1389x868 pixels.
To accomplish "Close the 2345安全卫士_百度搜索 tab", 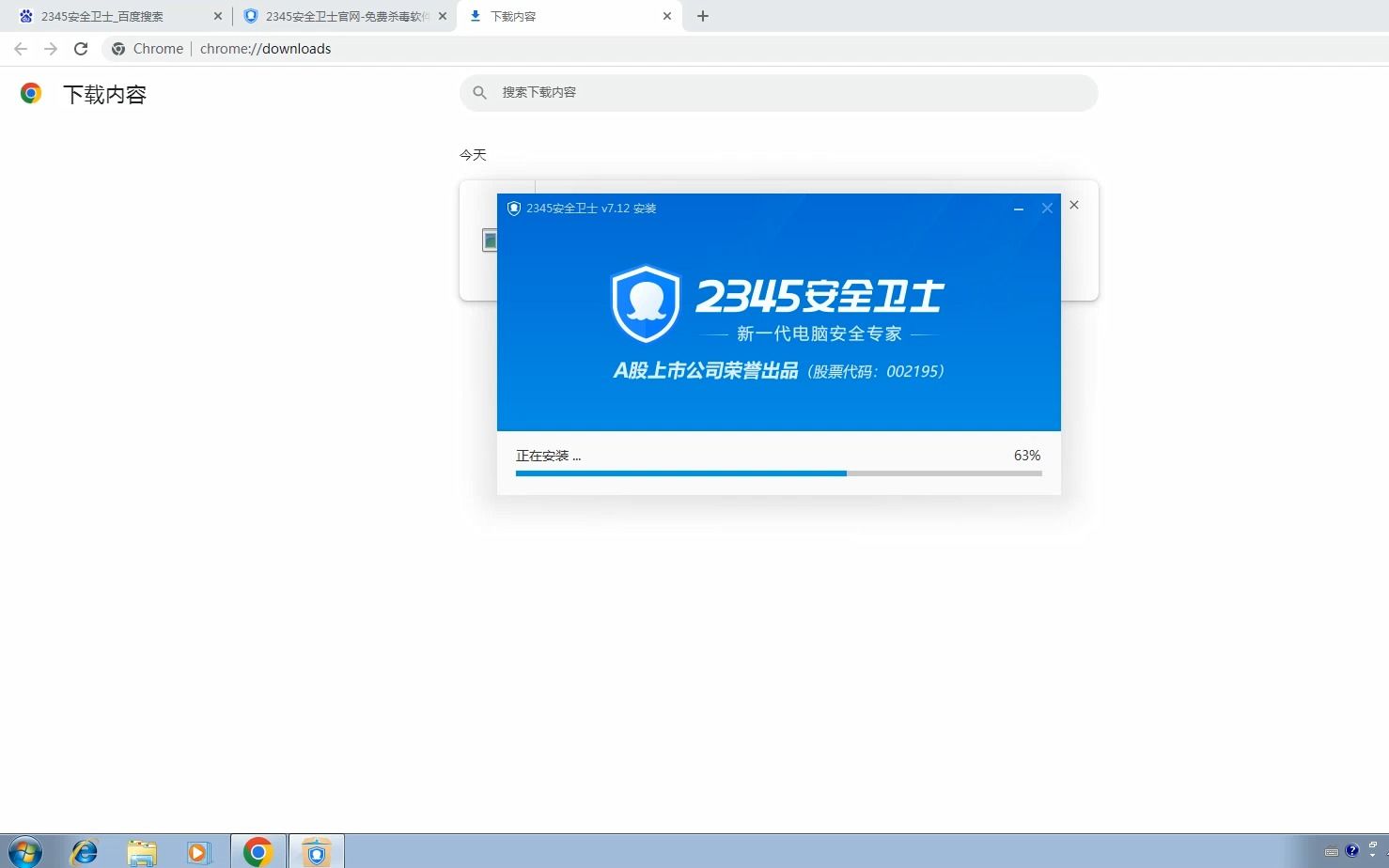I will 218,16.
